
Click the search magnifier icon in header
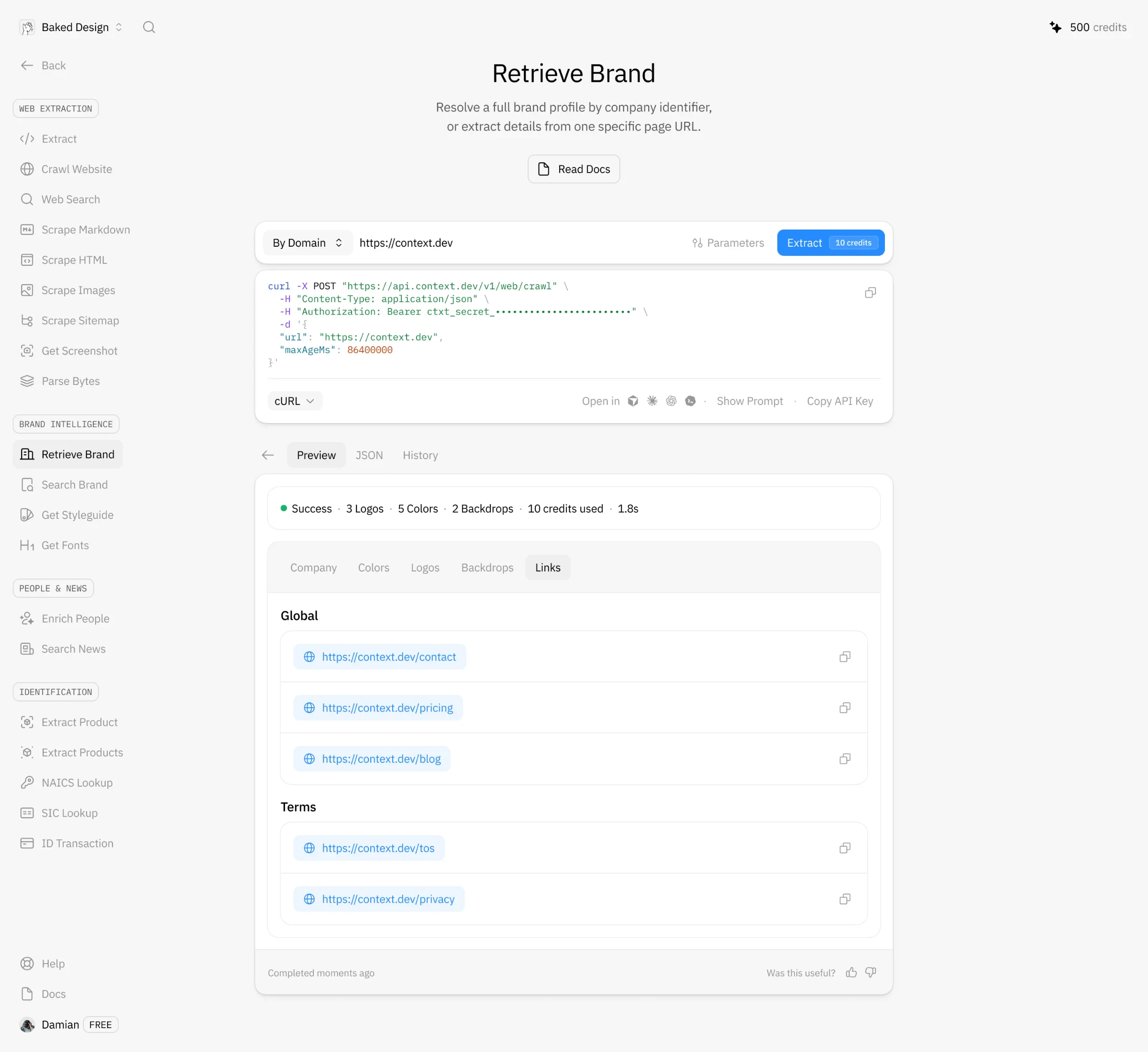149,27
